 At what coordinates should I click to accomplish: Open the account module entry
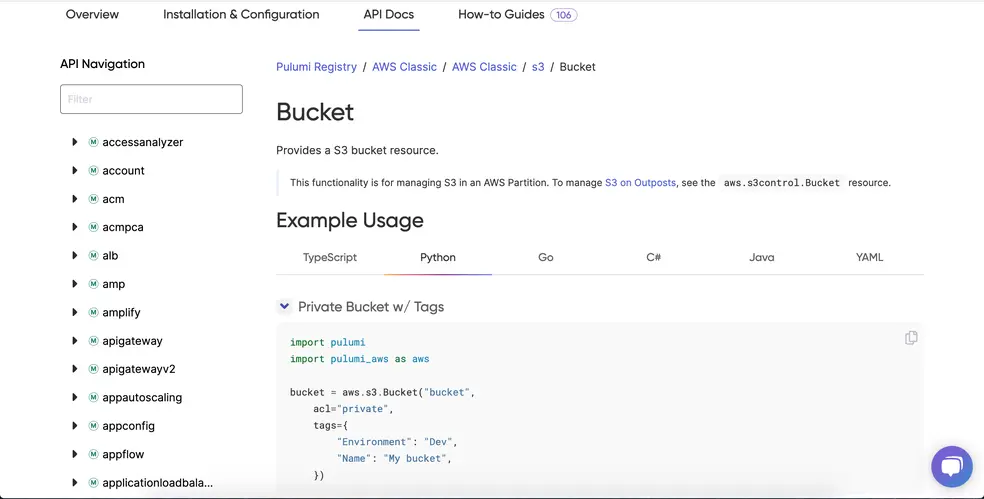pyautogui.click(x=123, y=170)
